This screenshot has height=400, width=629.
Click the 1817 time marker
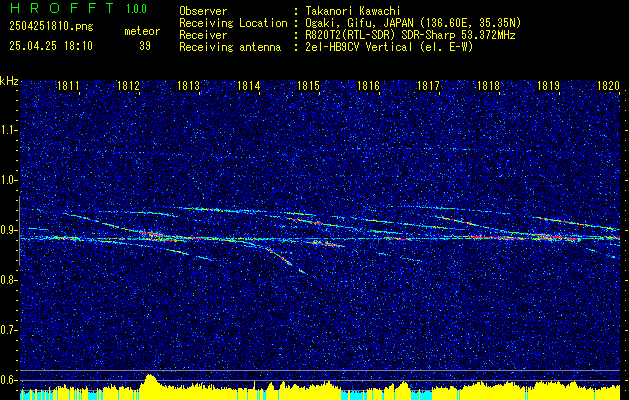pos(428,85)
